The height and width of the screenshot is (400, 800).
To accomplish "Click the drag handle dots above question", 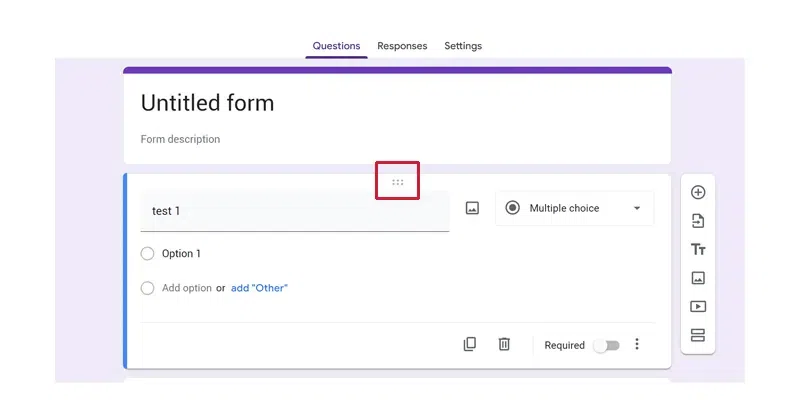I will pyautogui.click(x=398, y=182).
